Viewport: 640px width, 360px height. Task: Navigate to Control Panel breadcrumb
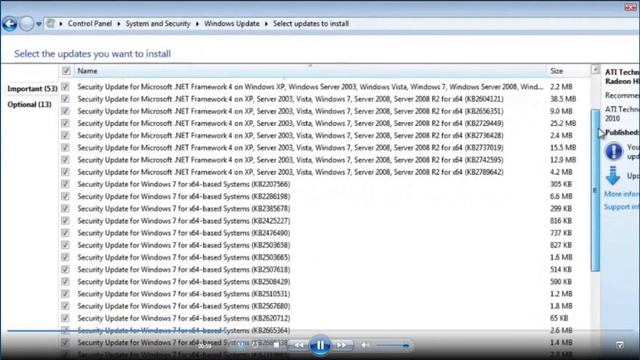(90, 24)
